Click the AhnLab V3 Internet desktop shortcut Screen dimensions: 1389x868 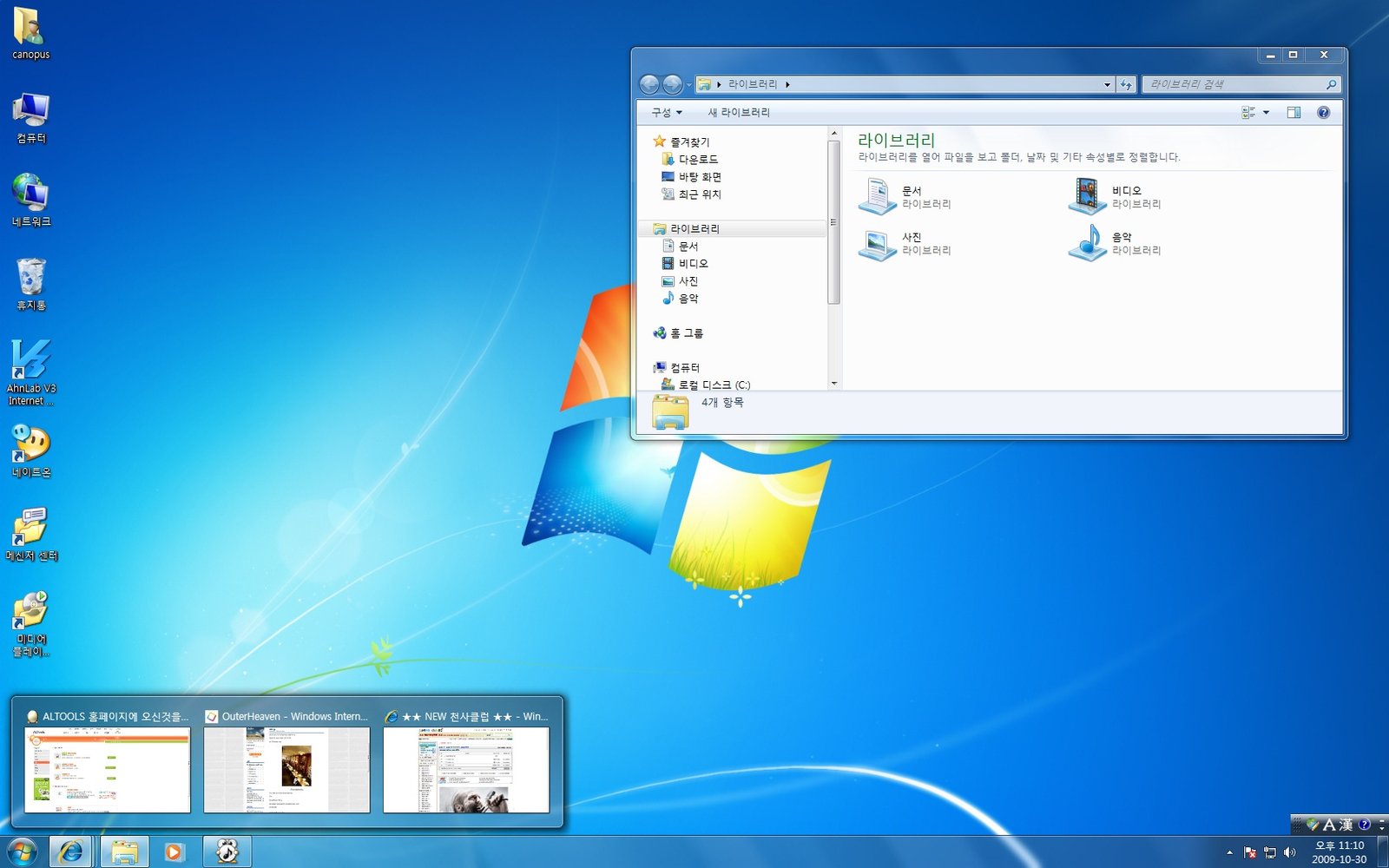pyautogui.click(x=31, y=371)
